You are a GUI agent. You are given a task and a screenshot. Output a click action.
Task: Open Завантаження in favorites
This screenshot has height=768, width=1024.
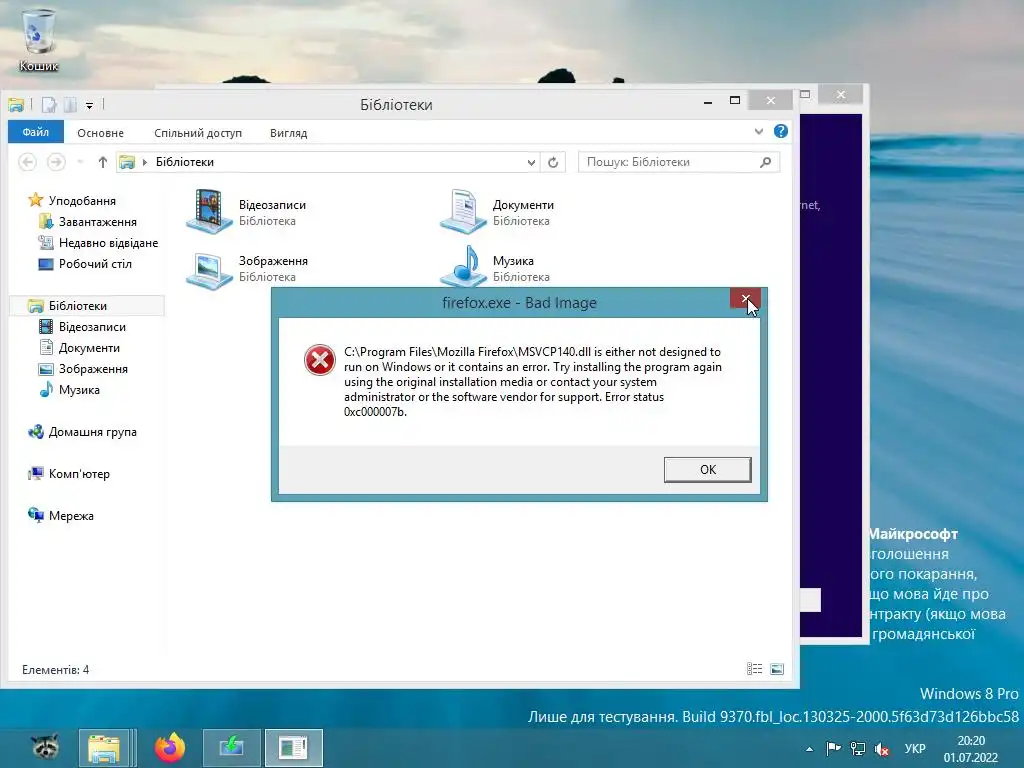pos(97,221)
